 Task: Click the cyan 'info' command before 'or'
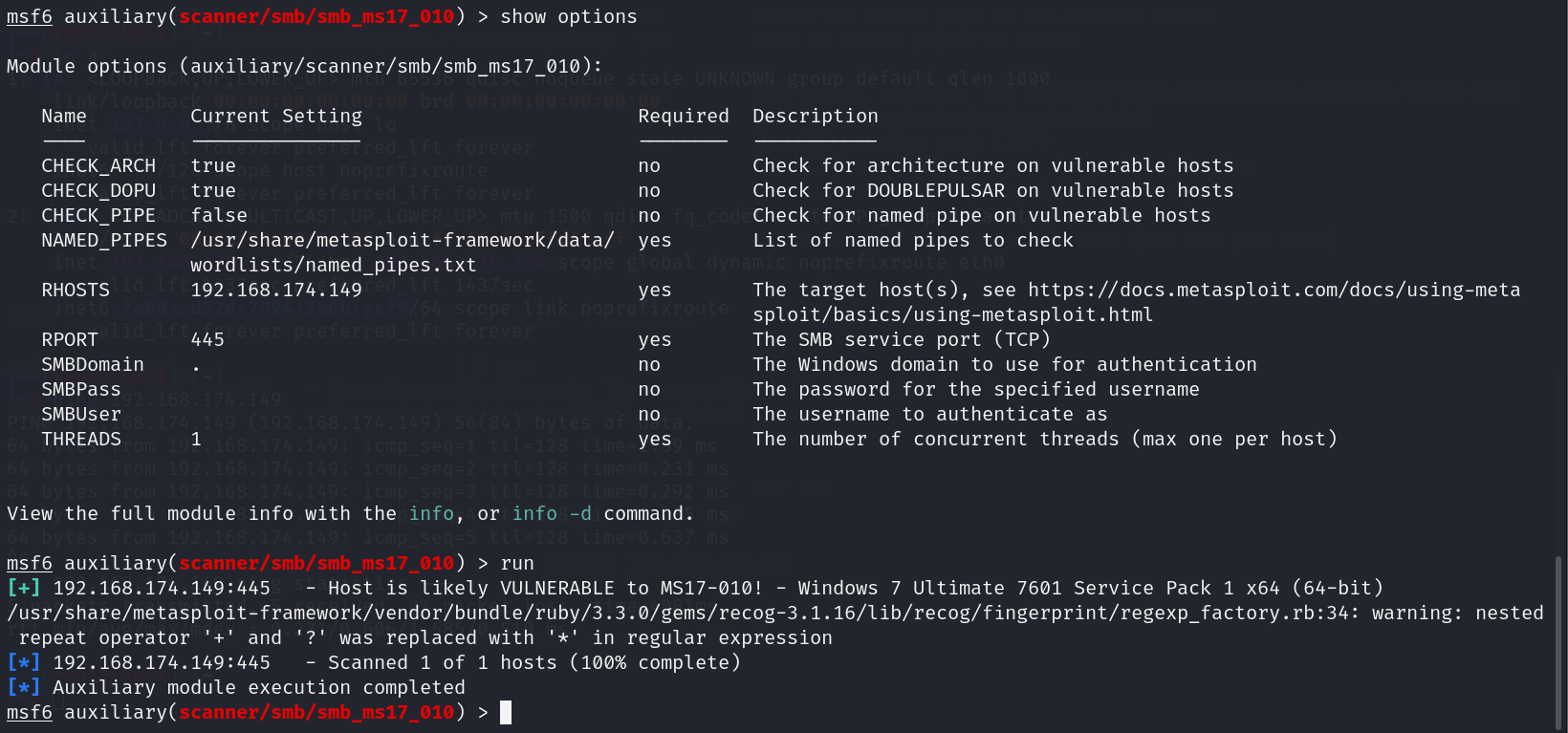pos(431,513)
